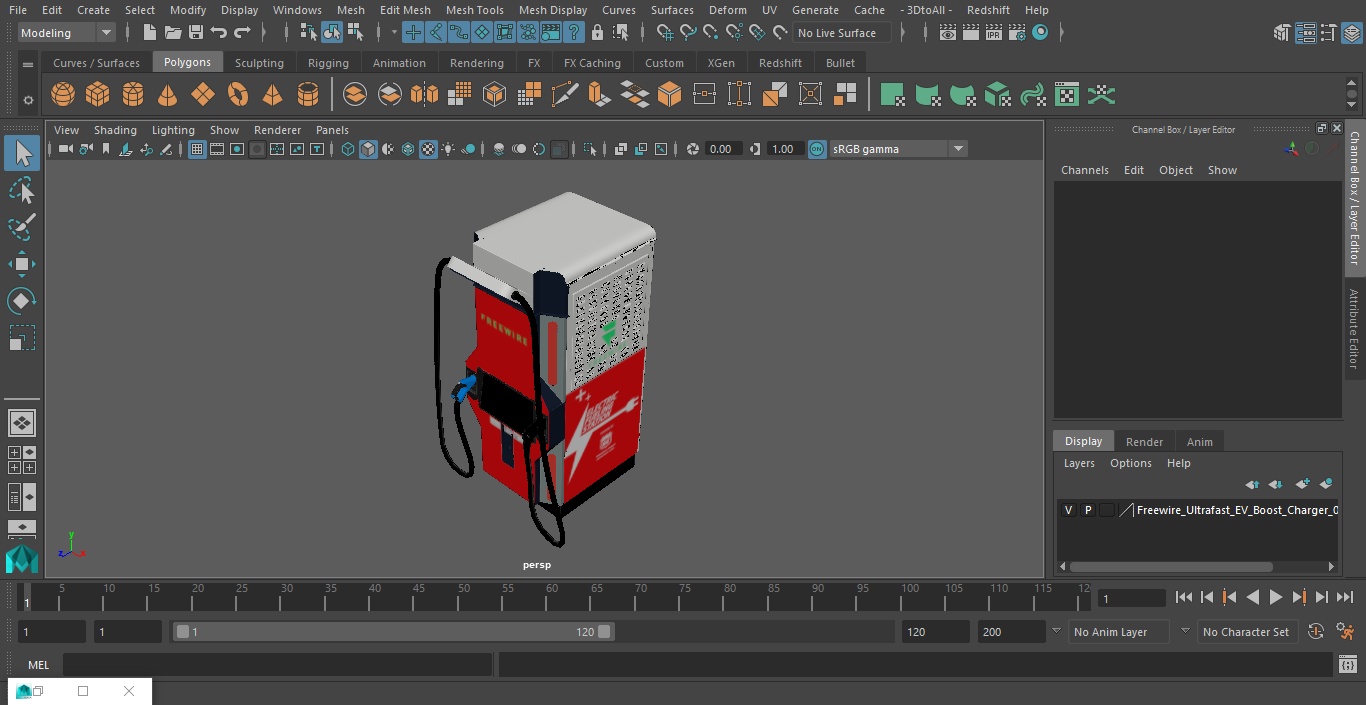1366x705 pixels.
Task: Select the Select tool arrow in toolbox
Action: pyautogui.click(x=22, y=153)
